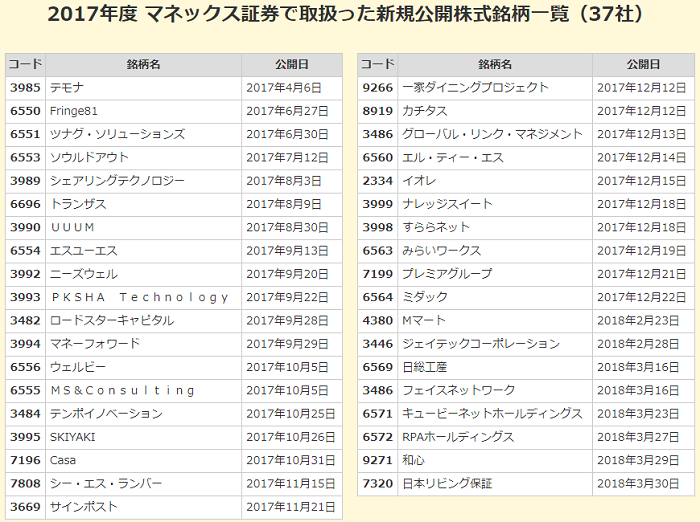
Task: Click ニーズウェル company name
Action: tap(83, 274)
